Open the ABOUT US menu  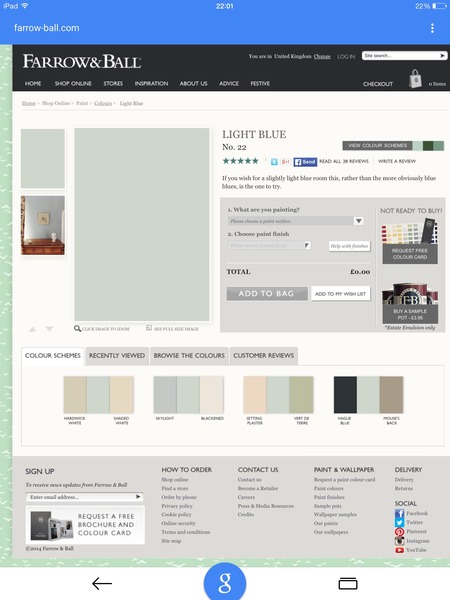(x=193, y=83)
